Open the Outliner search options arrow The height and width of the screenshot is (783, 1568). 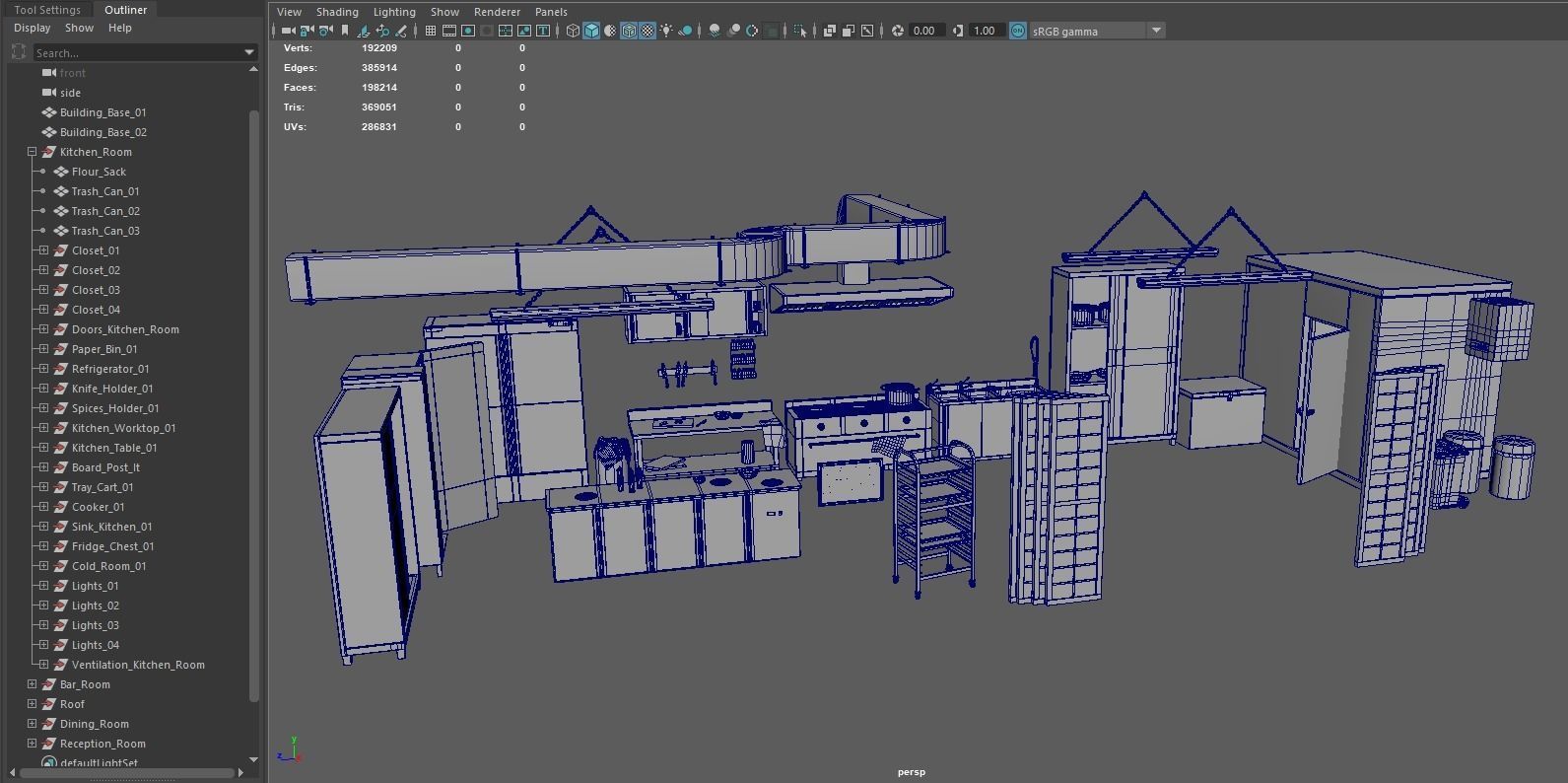pos(249,52)
